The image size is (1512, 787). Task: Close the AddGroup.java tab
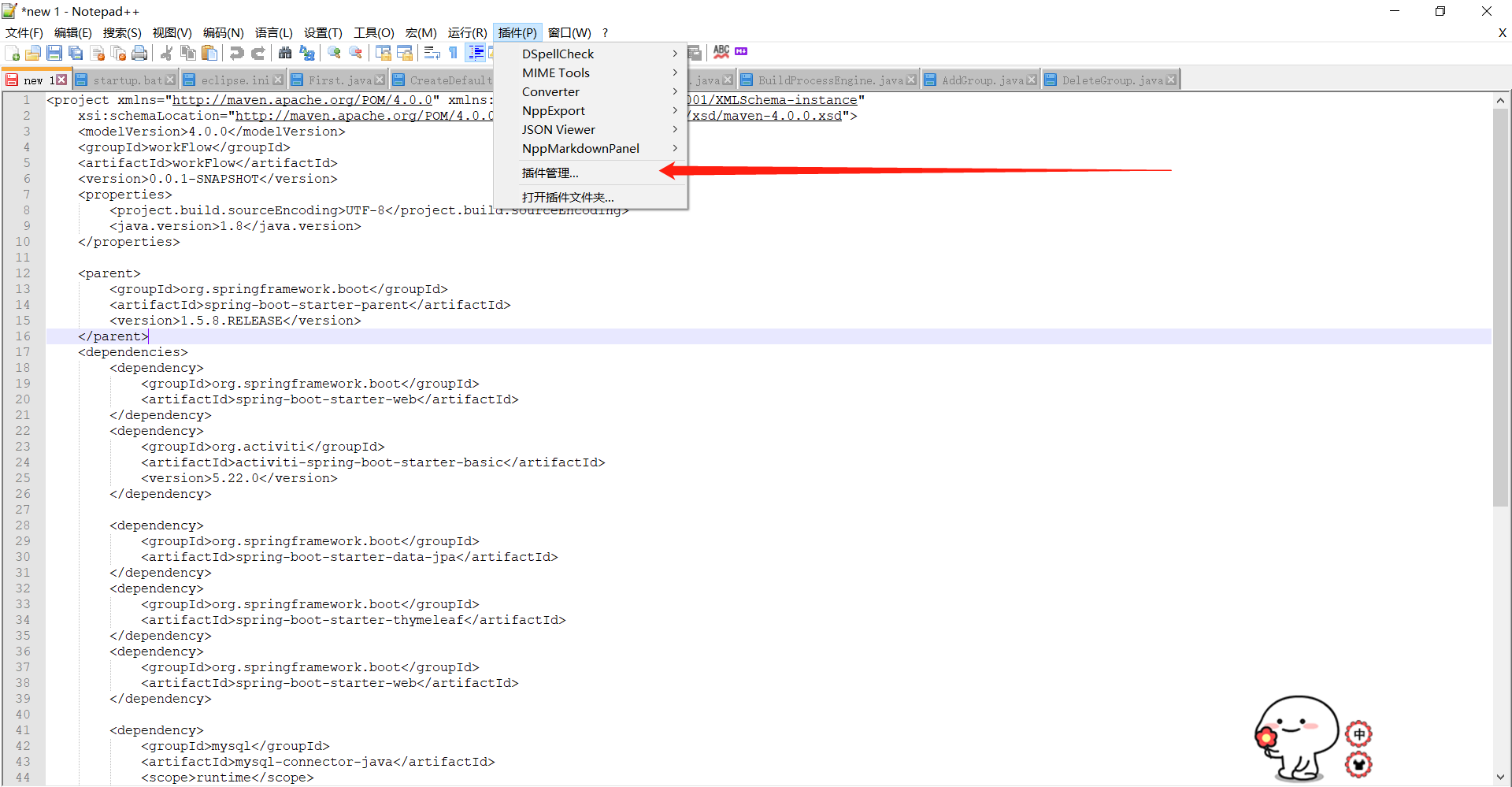(x=1032, y=80)
